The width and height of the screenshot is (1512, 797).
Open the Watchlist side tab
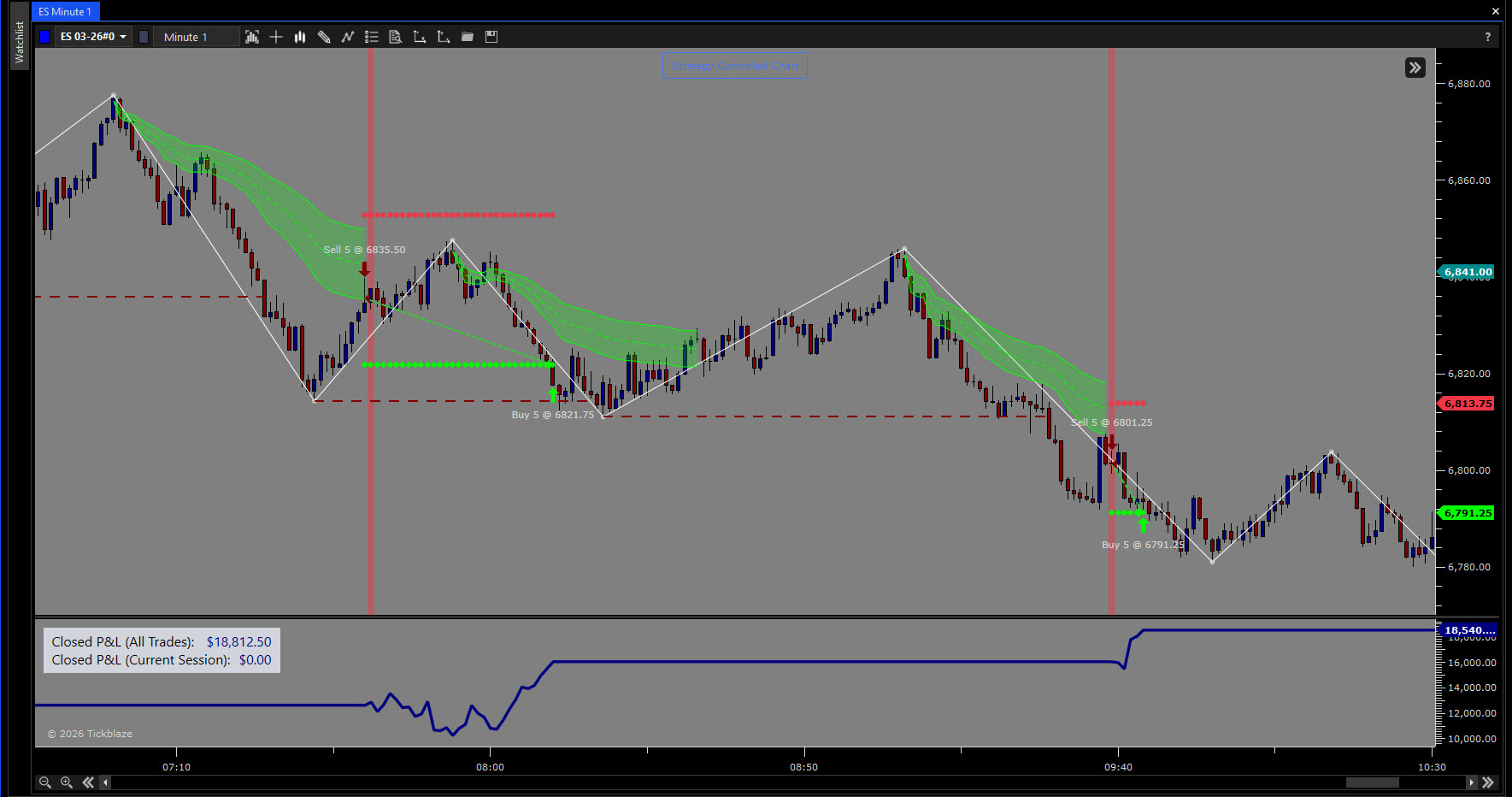point(19,41)
